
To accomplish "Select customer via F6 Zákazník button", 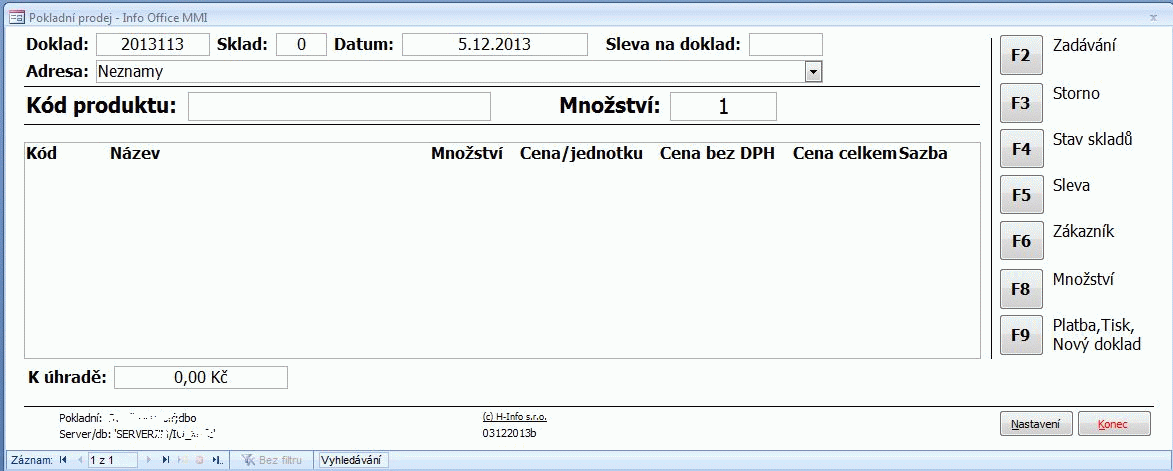I will click(1020, 241).
